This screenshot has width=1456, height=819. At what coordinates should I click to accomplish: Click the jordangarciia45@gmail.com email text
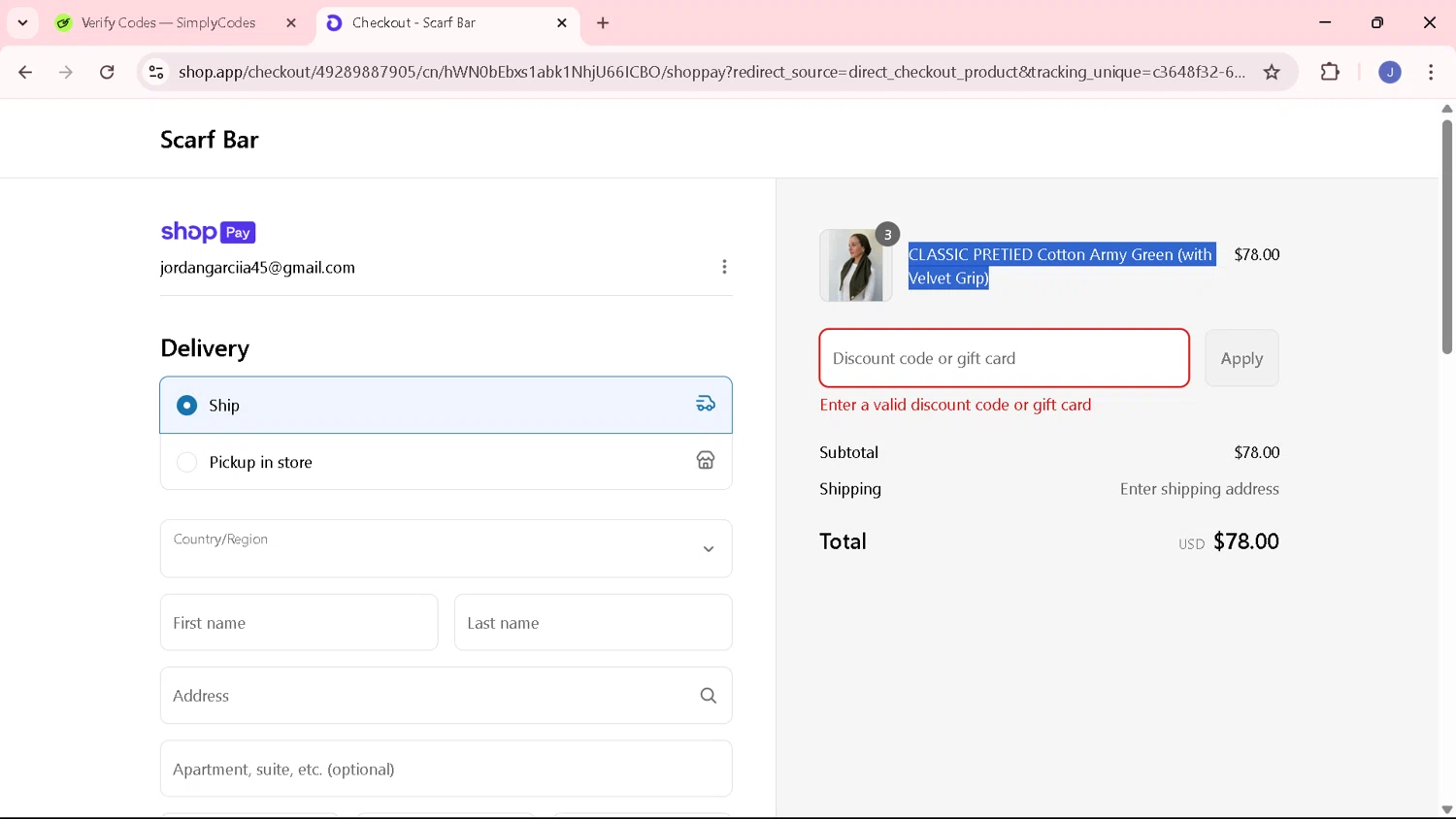[257, 268]
